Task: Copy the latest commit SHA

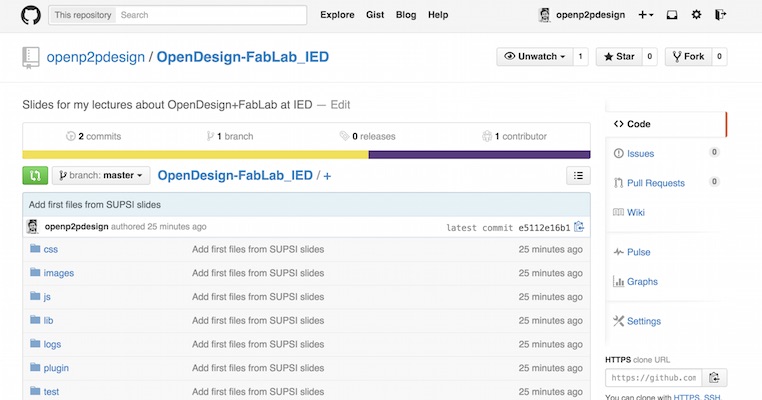Action: tap(579, 227)
